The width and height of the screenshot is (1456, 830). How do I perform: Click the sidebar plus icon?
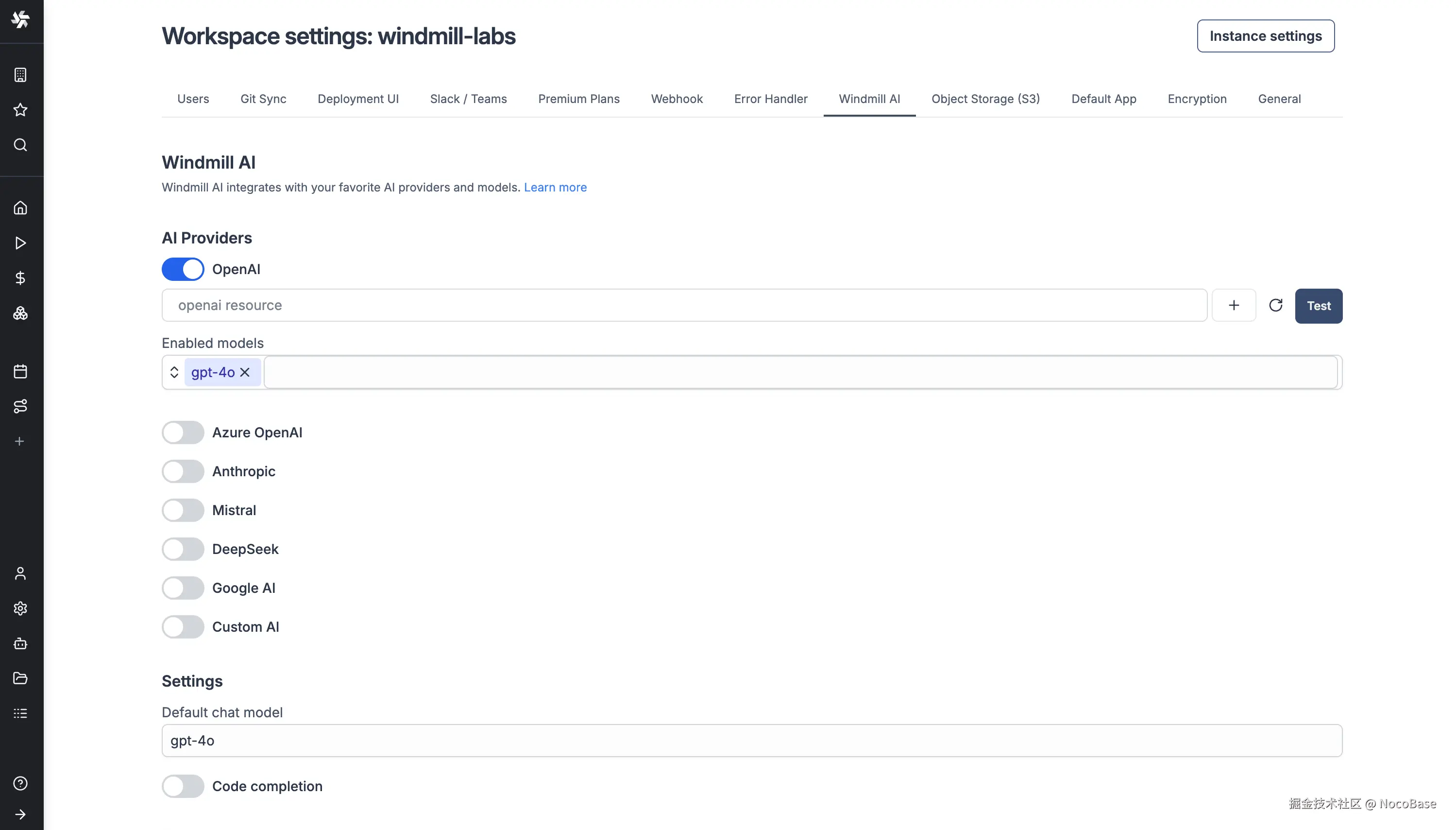pyautogui.click(x=20, y=441)
